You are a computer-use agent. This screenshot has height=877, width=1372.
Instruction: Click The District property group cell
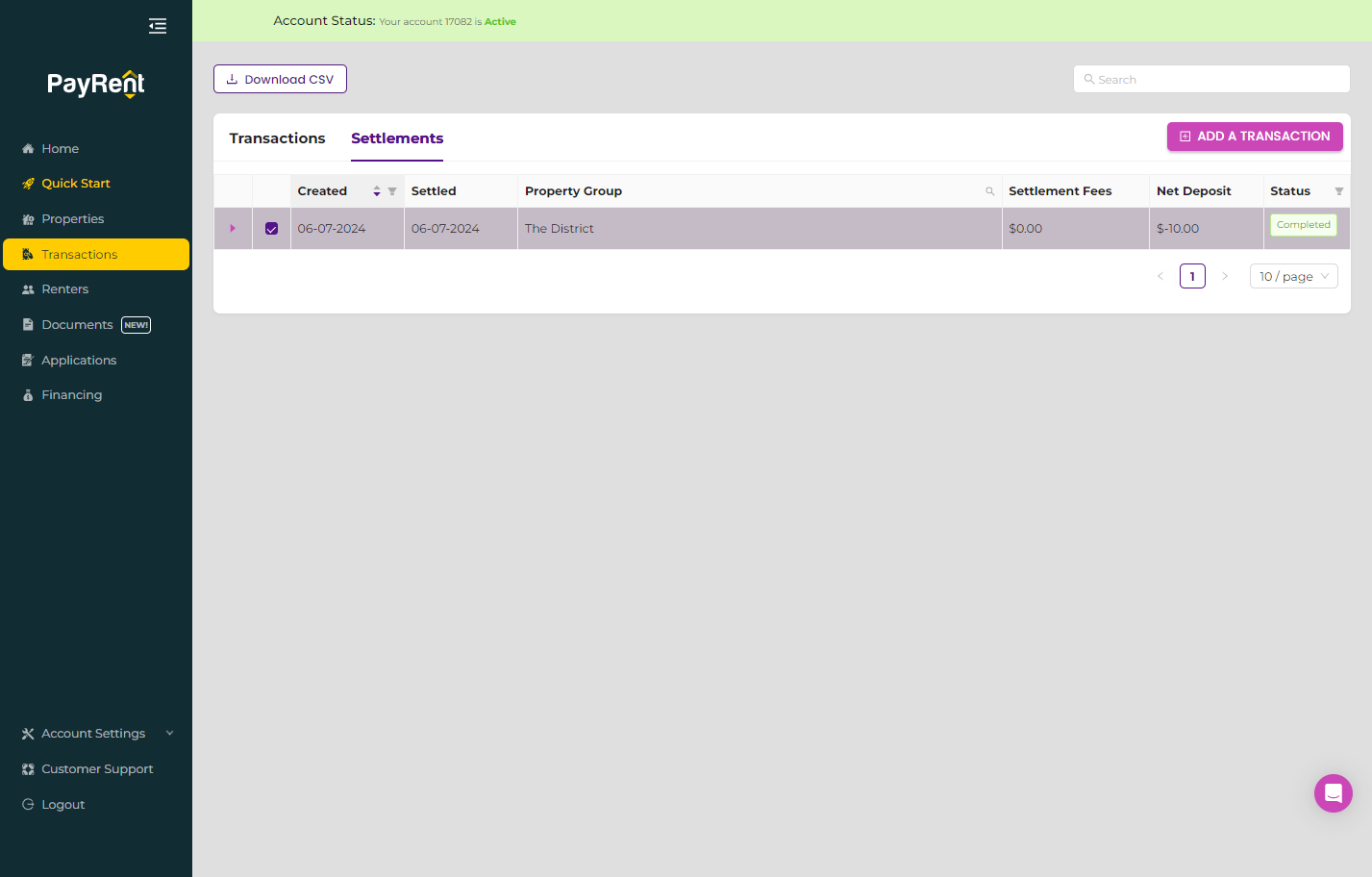click(760, 229)
